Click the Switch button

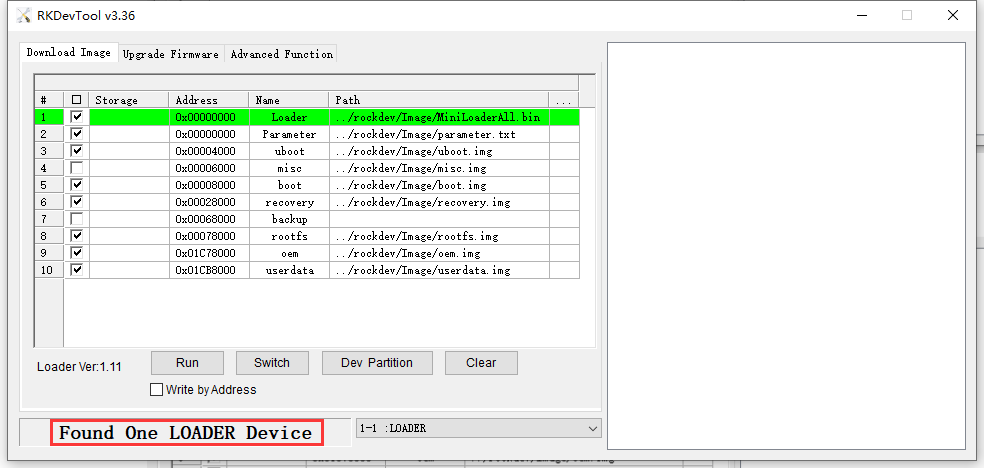(272, 363)
